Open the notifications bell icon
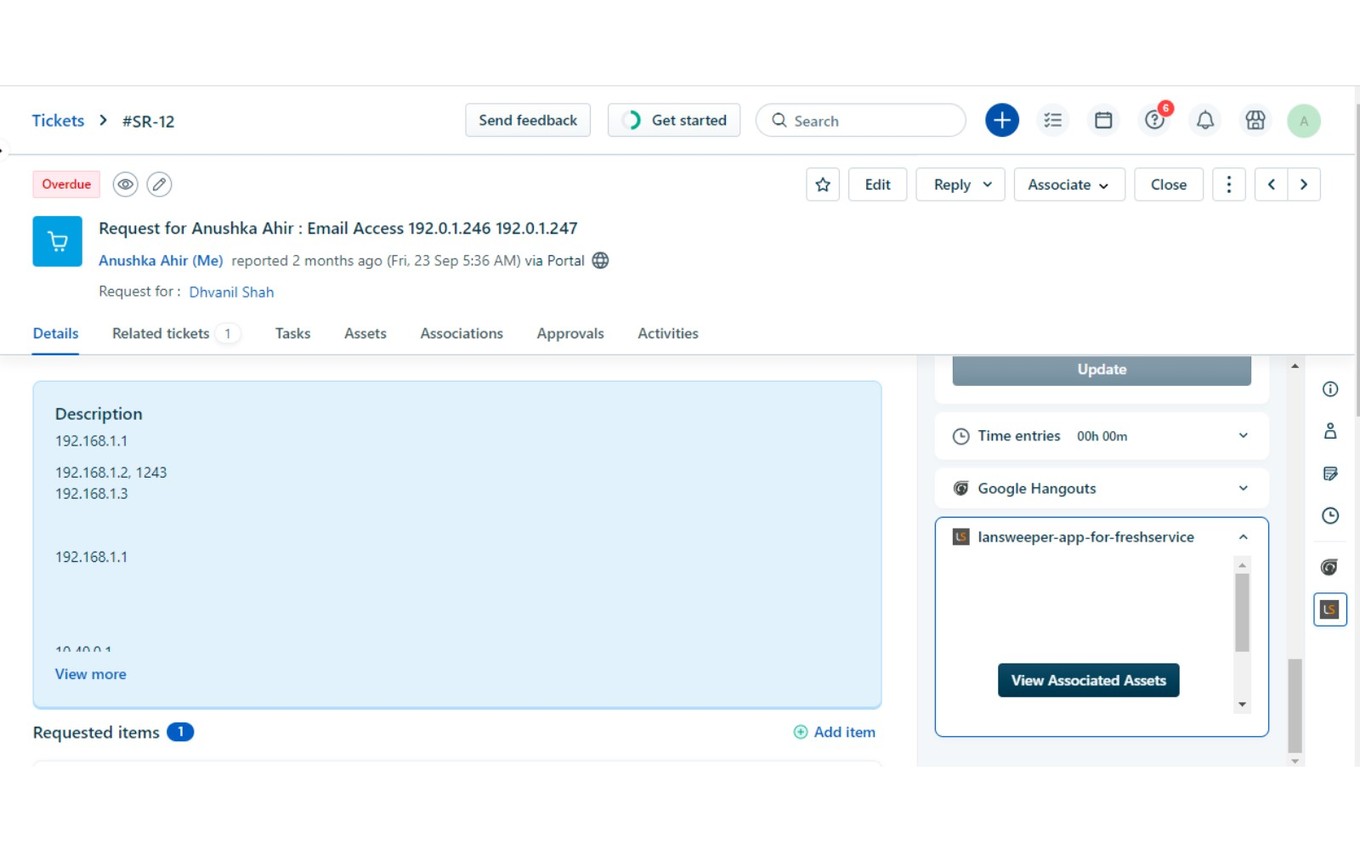The height and width of the screenshot is (850, 1360). pos(1205,120)
